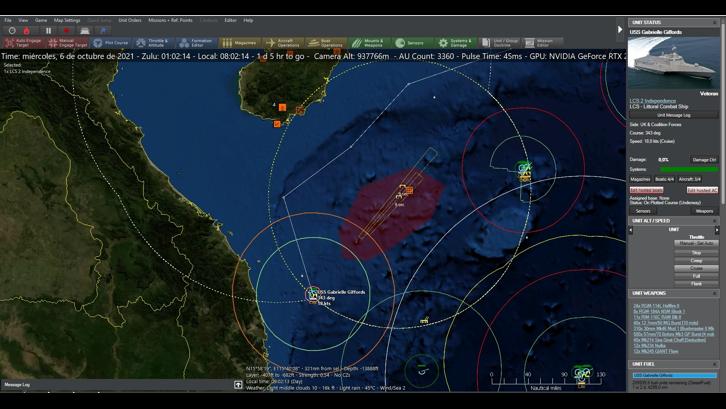
Task: Open the Formation Editor
Action: pos(197,43)
